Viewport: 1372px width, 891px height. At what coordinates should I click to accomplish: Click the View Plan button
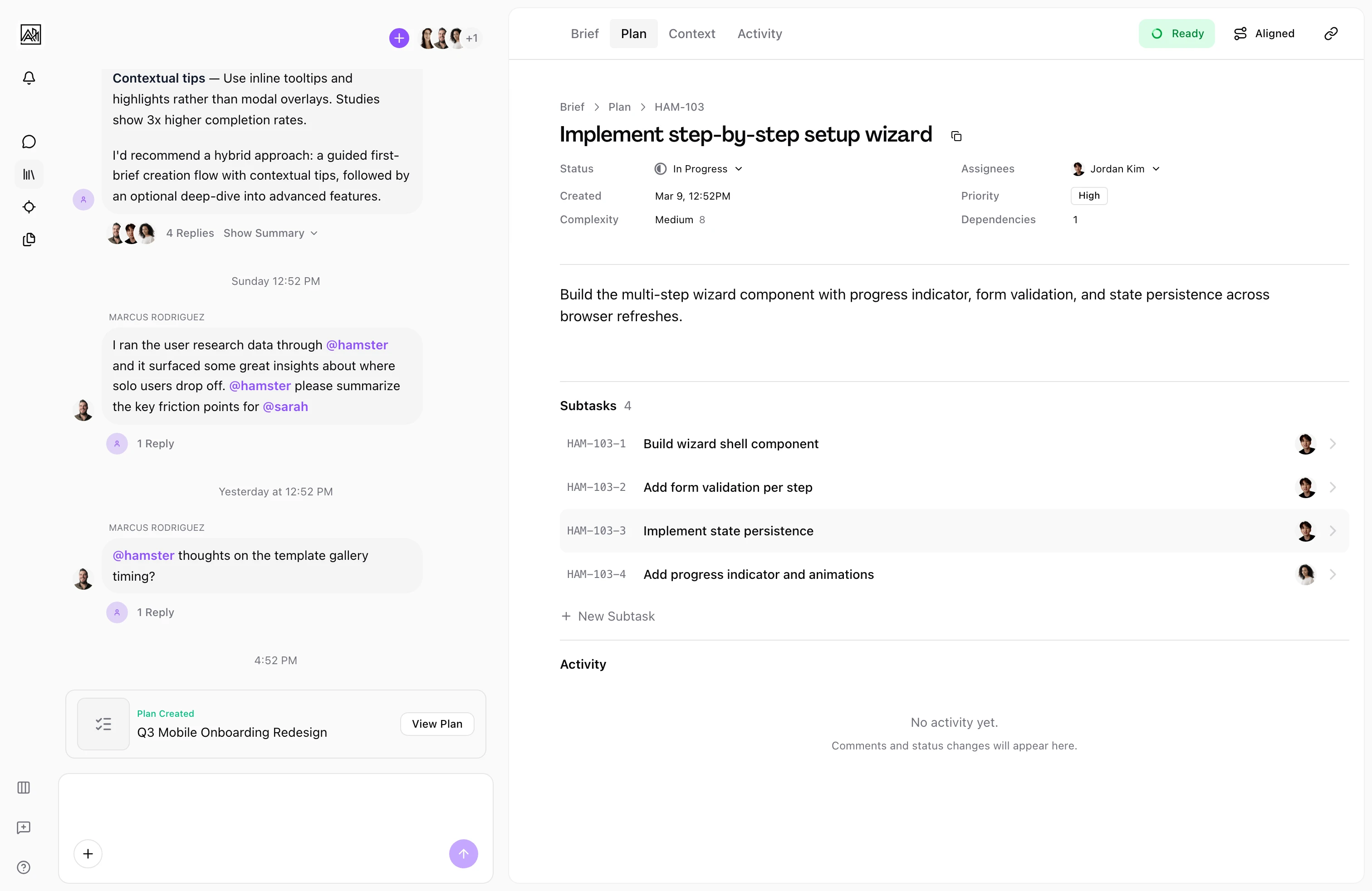(x=437, y=724)
